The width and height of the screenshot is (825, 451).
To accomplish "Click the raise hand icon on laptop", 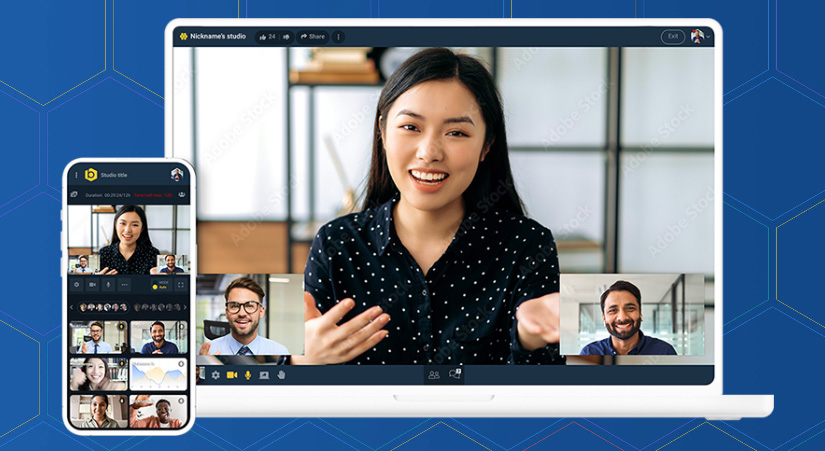I will [281, 375].
